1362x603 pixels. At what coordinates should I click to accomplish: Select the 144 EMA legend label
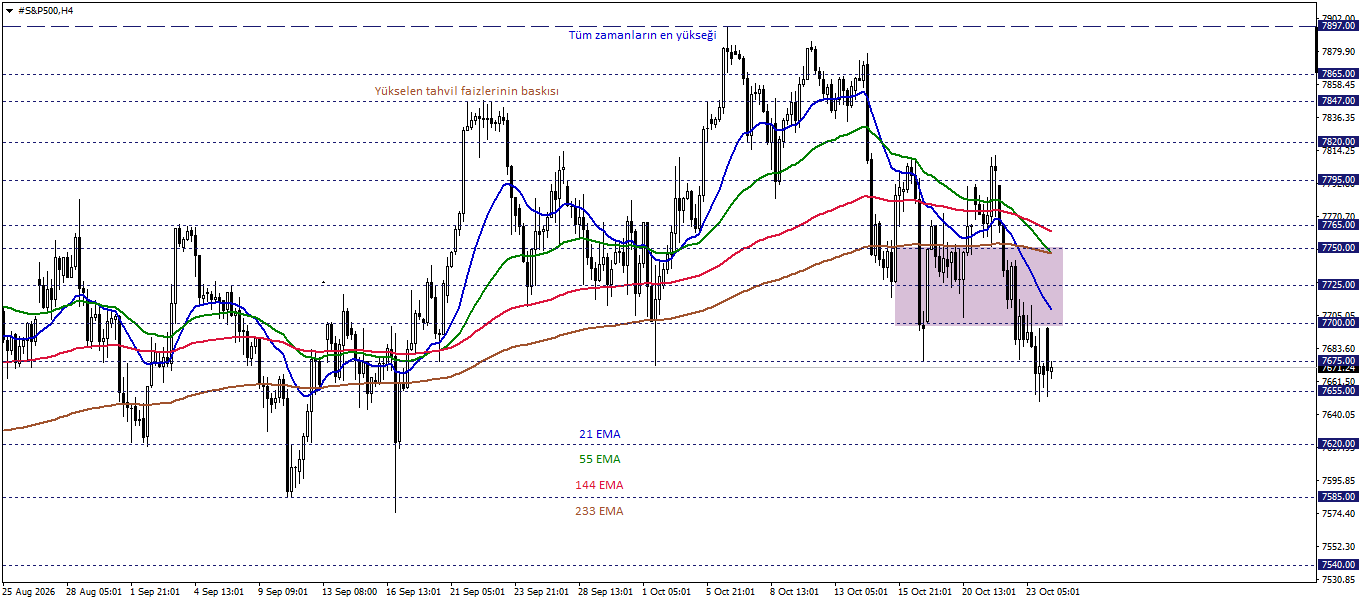point(599,485)
